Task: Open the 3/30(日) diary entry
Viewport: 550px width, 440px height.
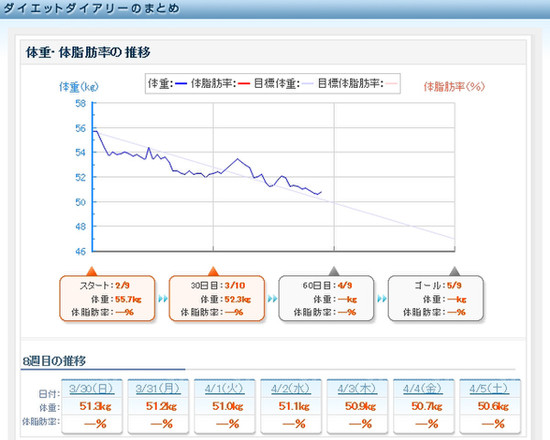Action: tap(91, 388)
